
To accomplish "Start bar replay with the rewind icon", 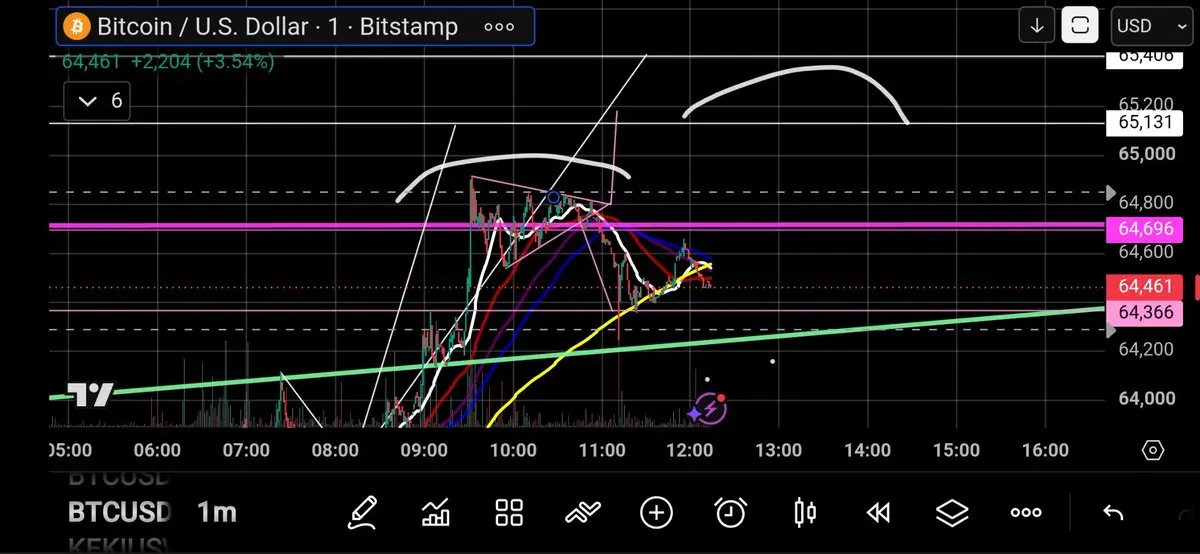I will pos(878,513).
